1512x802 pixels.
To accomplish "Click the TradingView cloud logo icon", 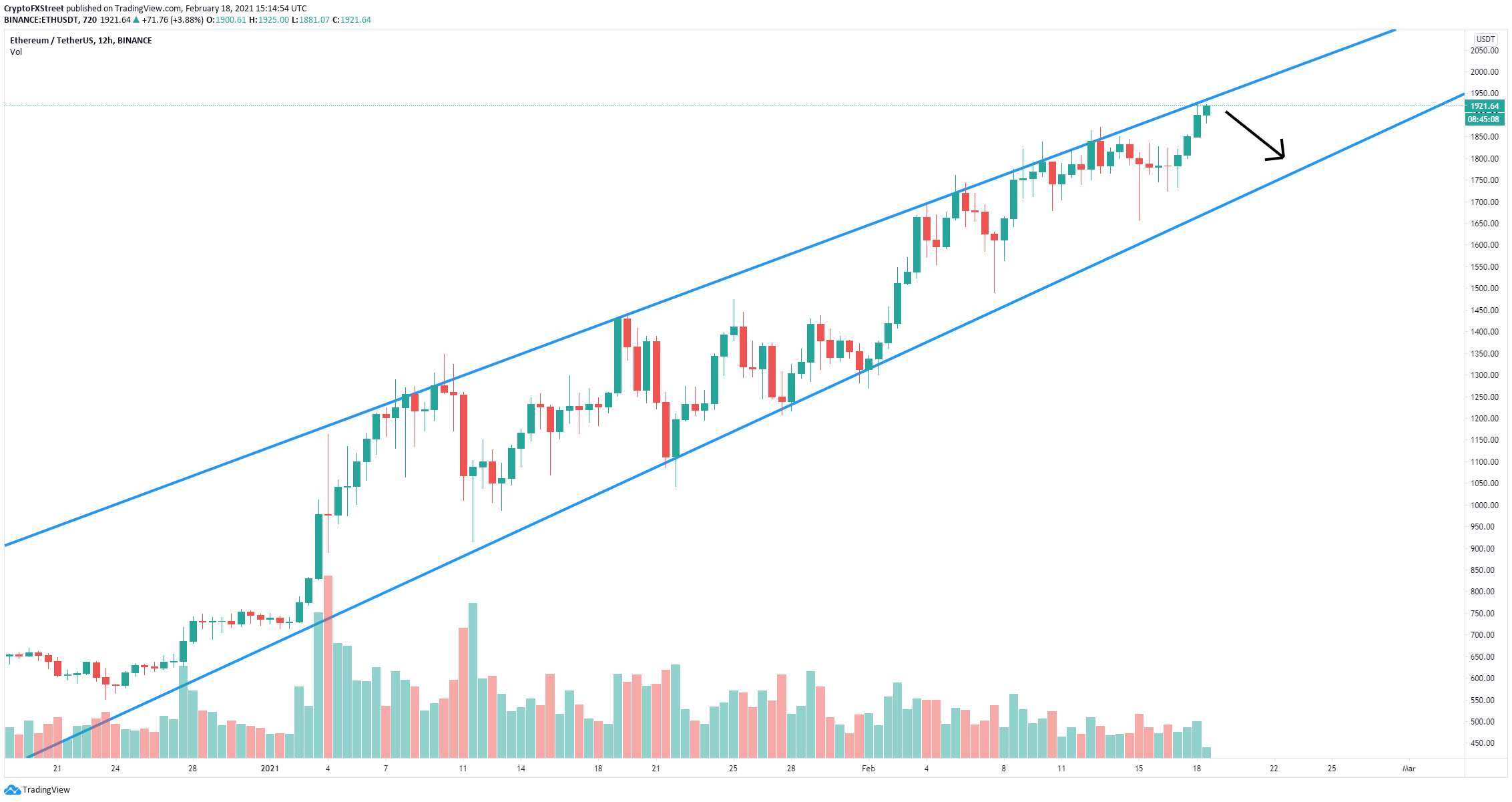I will pyautogui.click(x=12, y=790).
